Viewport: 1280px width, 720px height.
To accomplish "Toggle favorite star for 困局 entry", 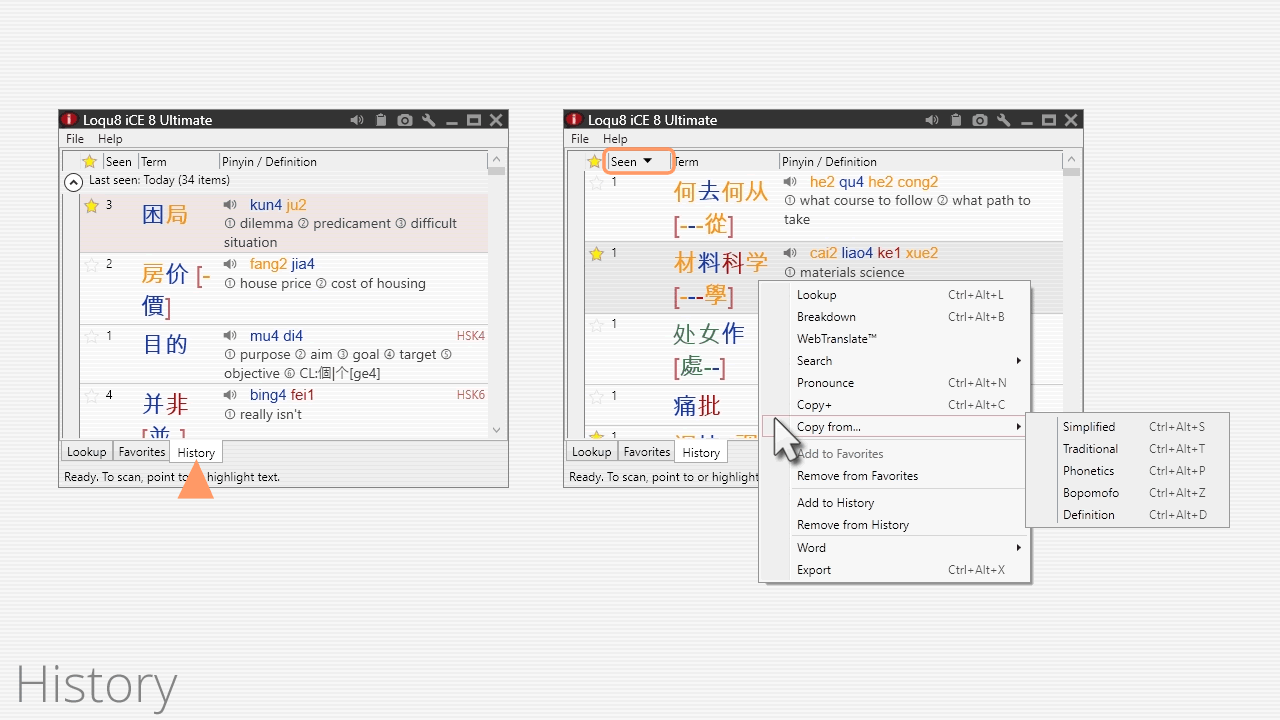I will (92, 206).
